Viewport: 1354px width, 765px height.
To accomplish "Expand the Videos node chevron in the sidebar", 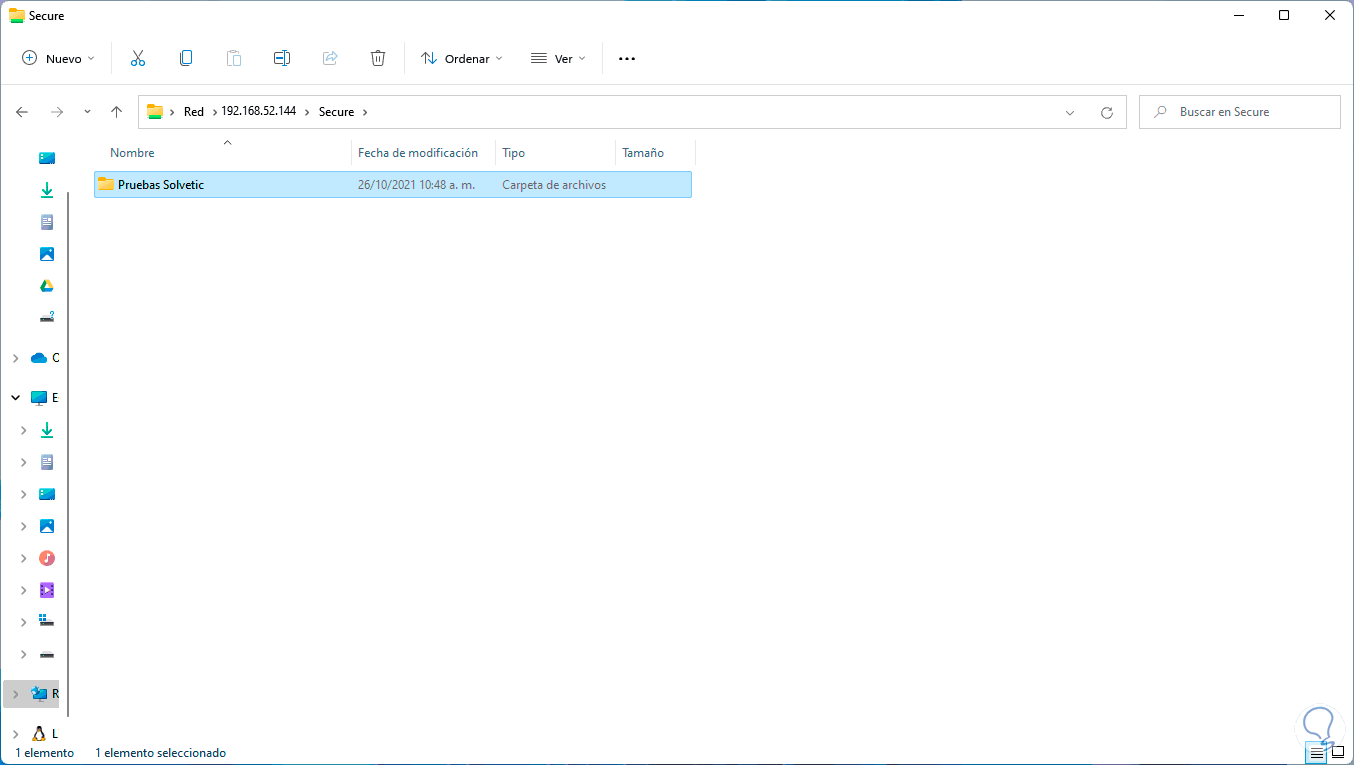I will [24, 590].
